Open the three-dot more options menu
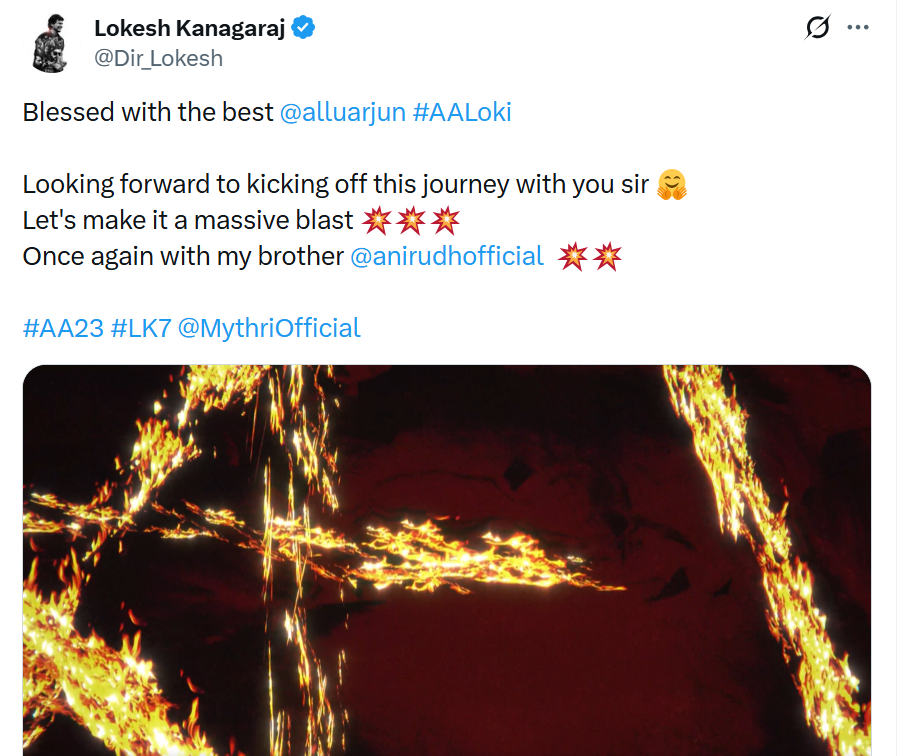Image resolution: width=901 pixels, height=756 pixels. [x=858, y=28]
